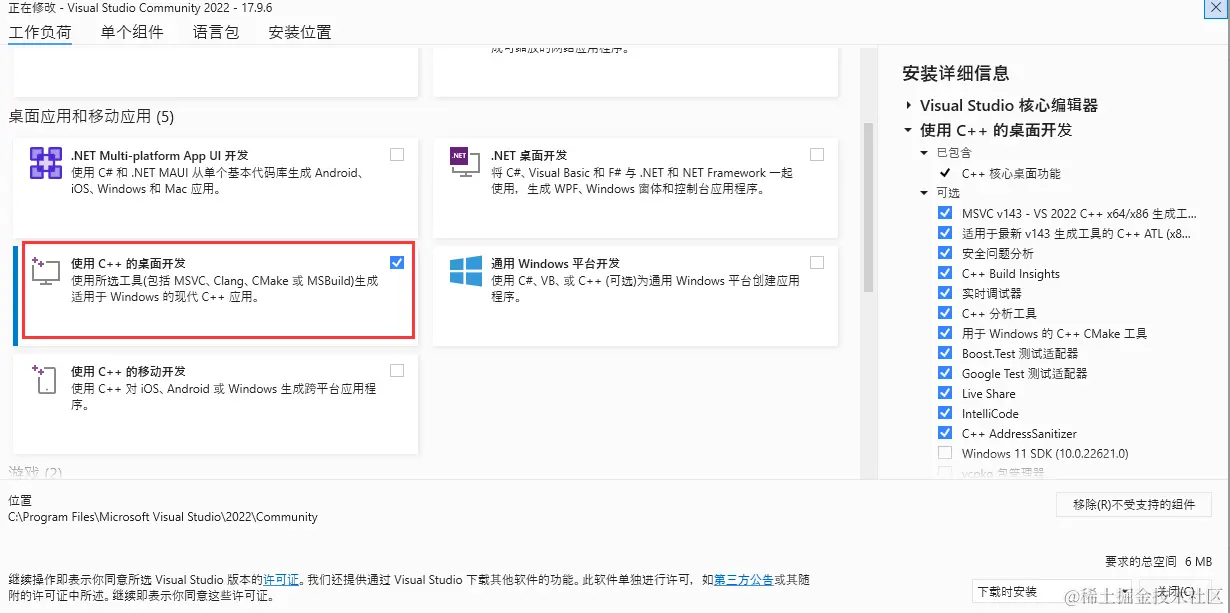This screenshot has width=1230, height=613.
Task: Toggle the C++ Build Insights checkbox
Action: coord(945,273)
